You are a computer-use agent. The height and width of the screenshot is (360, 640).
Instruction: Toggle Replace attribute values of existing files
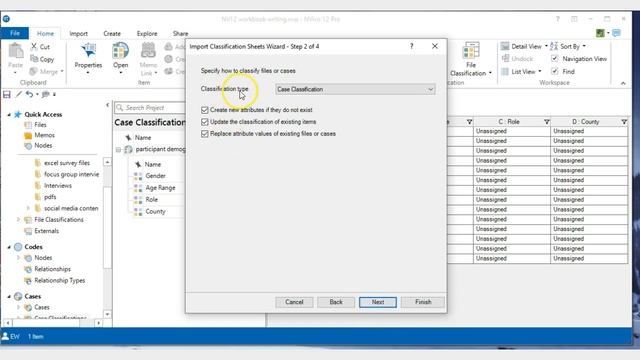[205, 134]
